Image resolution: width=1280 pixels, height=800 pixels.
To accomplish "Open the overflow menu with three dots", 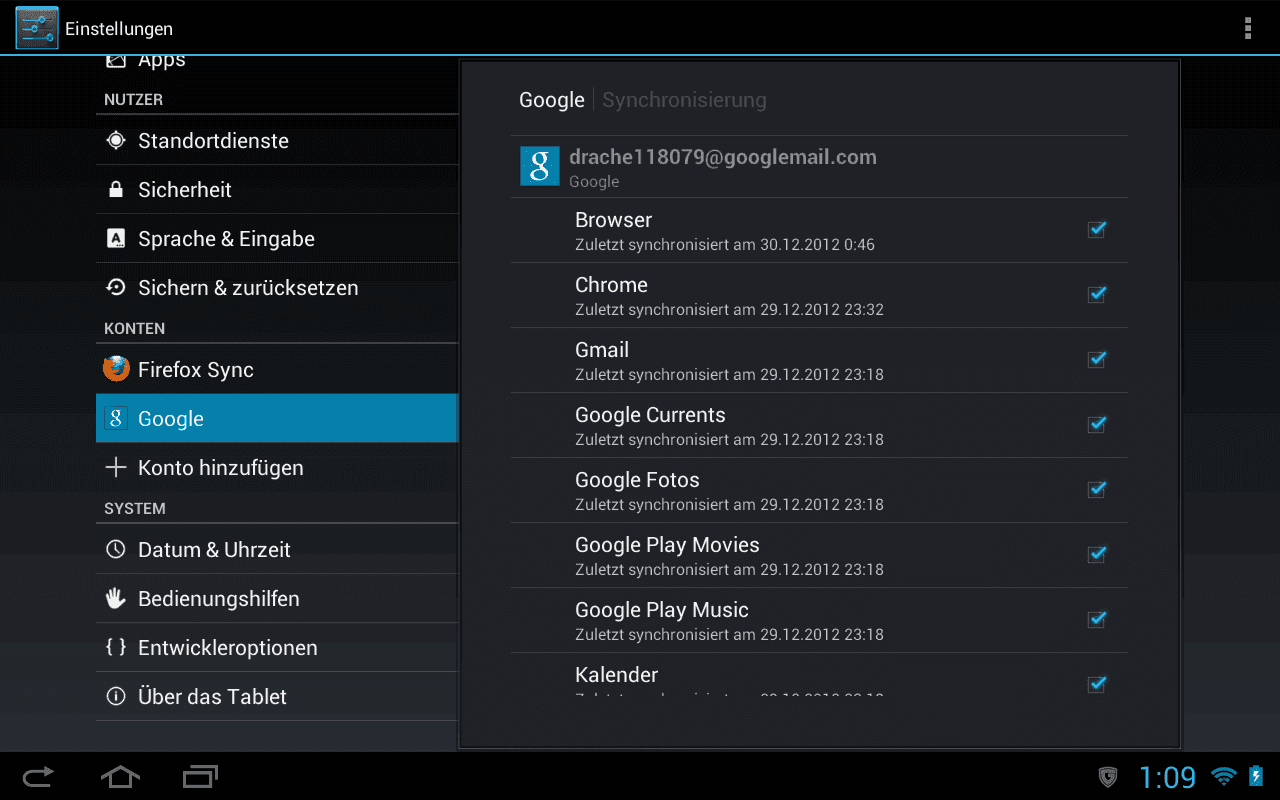I will 1247,28.
